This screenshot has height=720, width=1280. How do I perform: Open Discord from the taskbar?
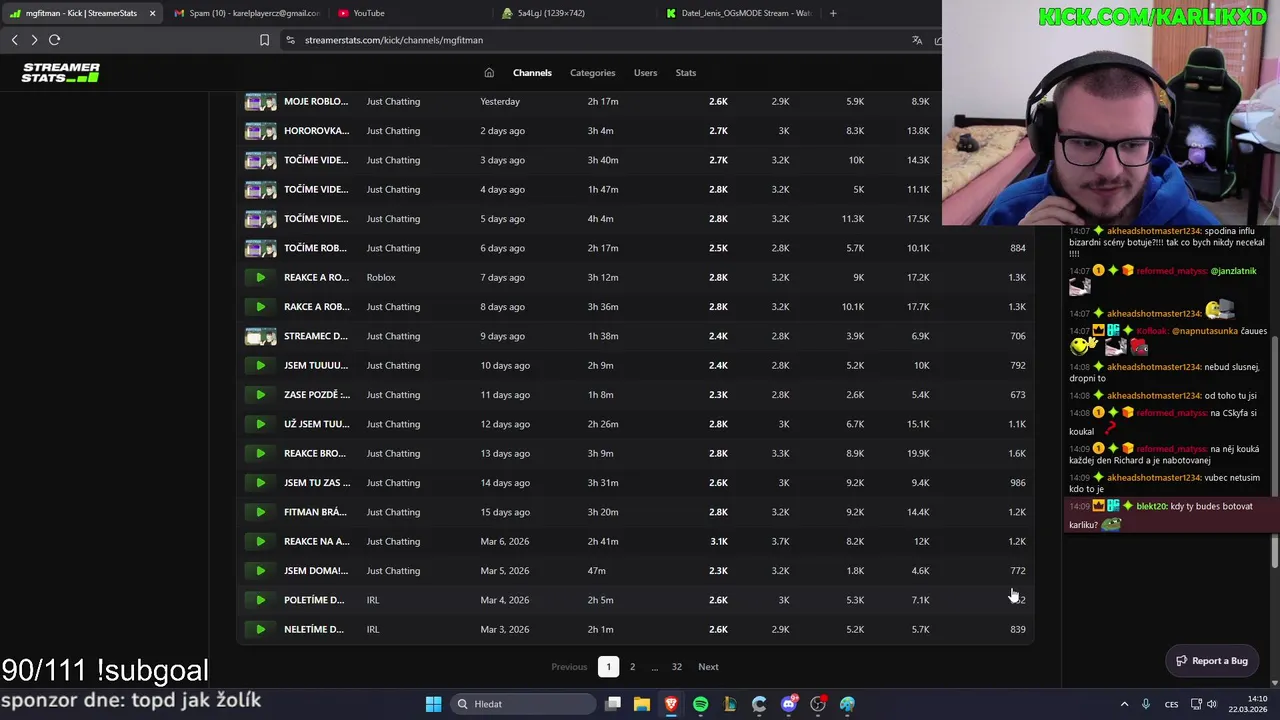788,704
